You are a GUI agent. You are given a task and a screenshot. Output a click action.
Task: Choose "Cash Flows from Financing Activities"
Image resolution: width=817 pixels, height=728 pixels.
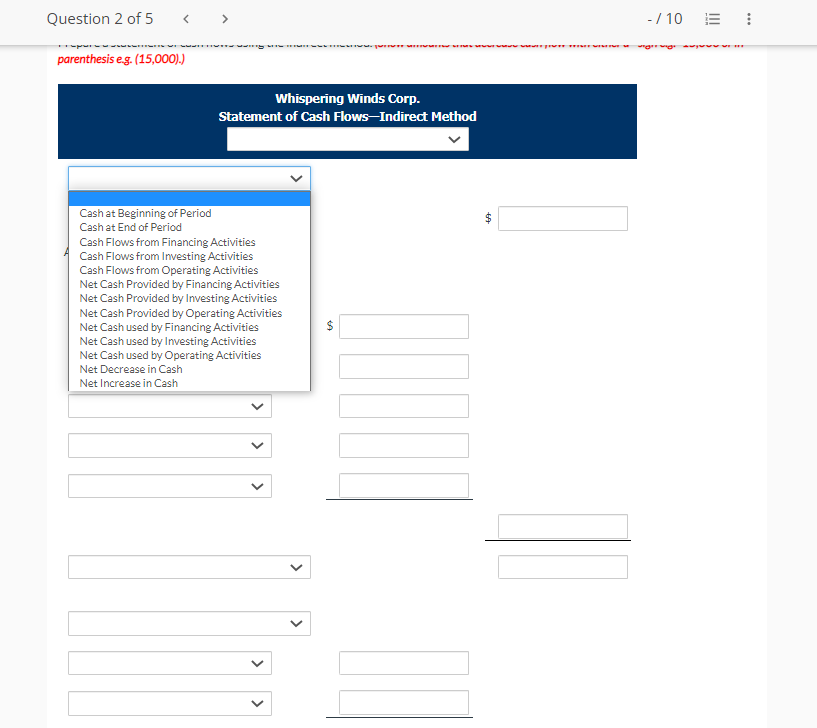(167, 242)
